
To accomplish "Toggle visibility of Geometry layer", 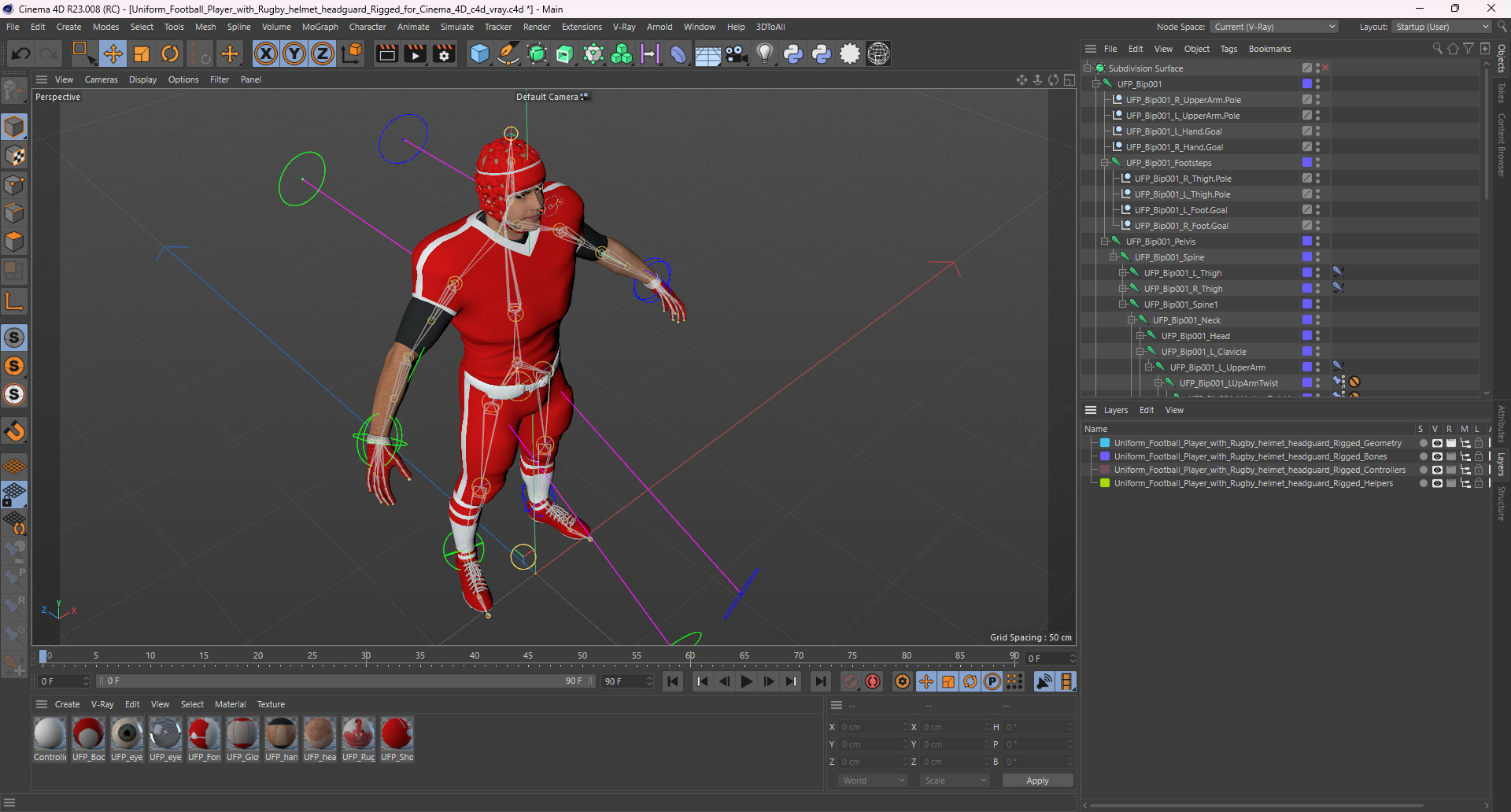I will tap(1437, 443).
